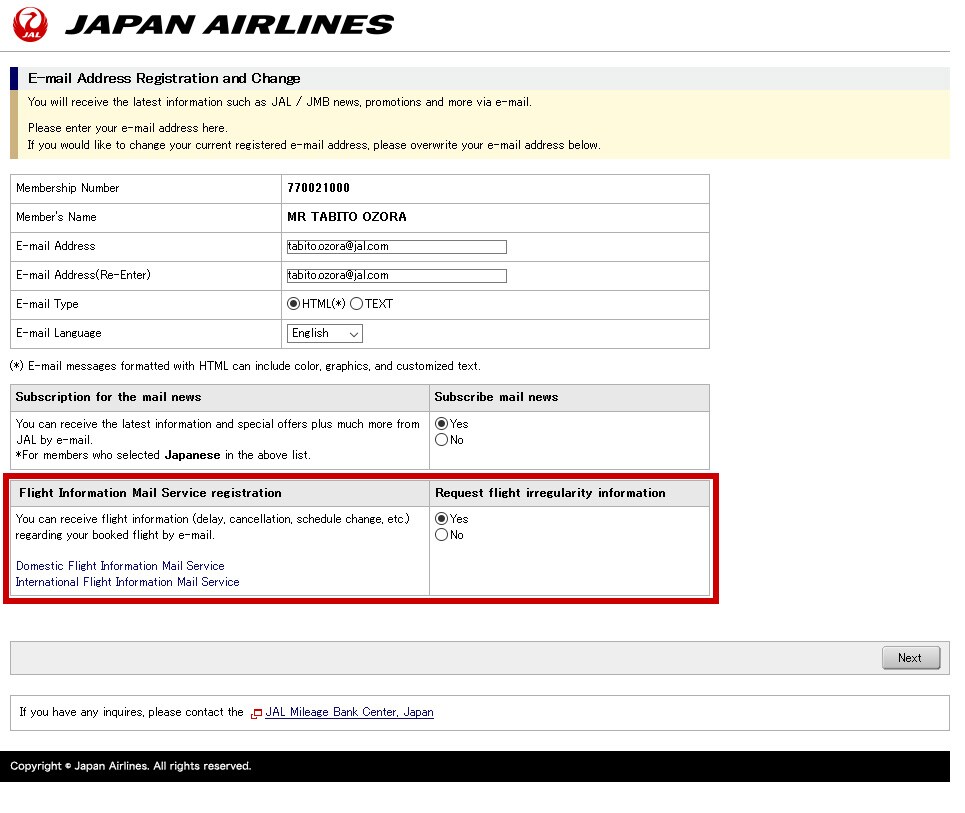This screenshot has height=813, width=965.
Task: Click the Japan Airlines copyright footer text
Action: click(130, 766)
